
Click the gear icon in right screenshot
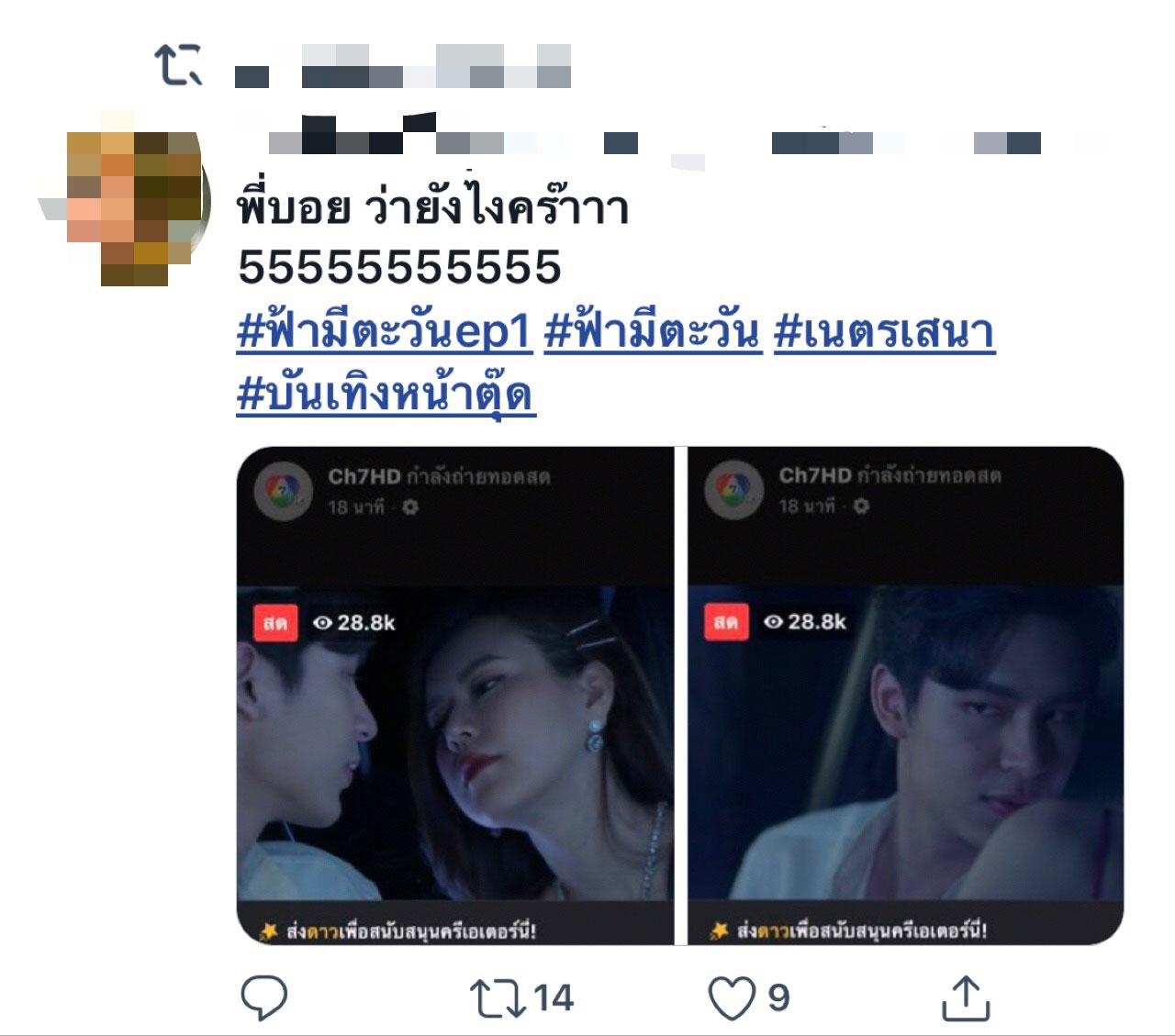point(860,507)
